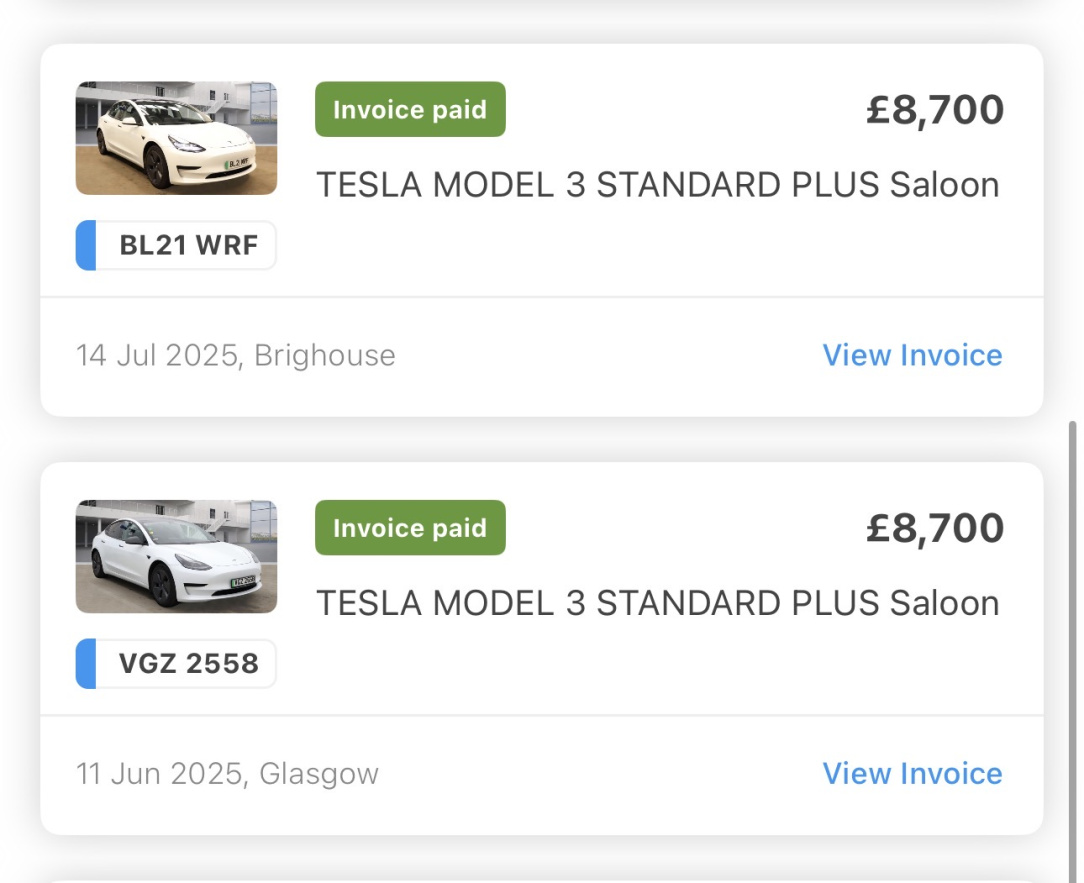The height and width of the screenshot is (883, 1084).
Task: Click £8,700 price on BL21 WRF card
Action: pyautogui.click(x=935, y=110)
